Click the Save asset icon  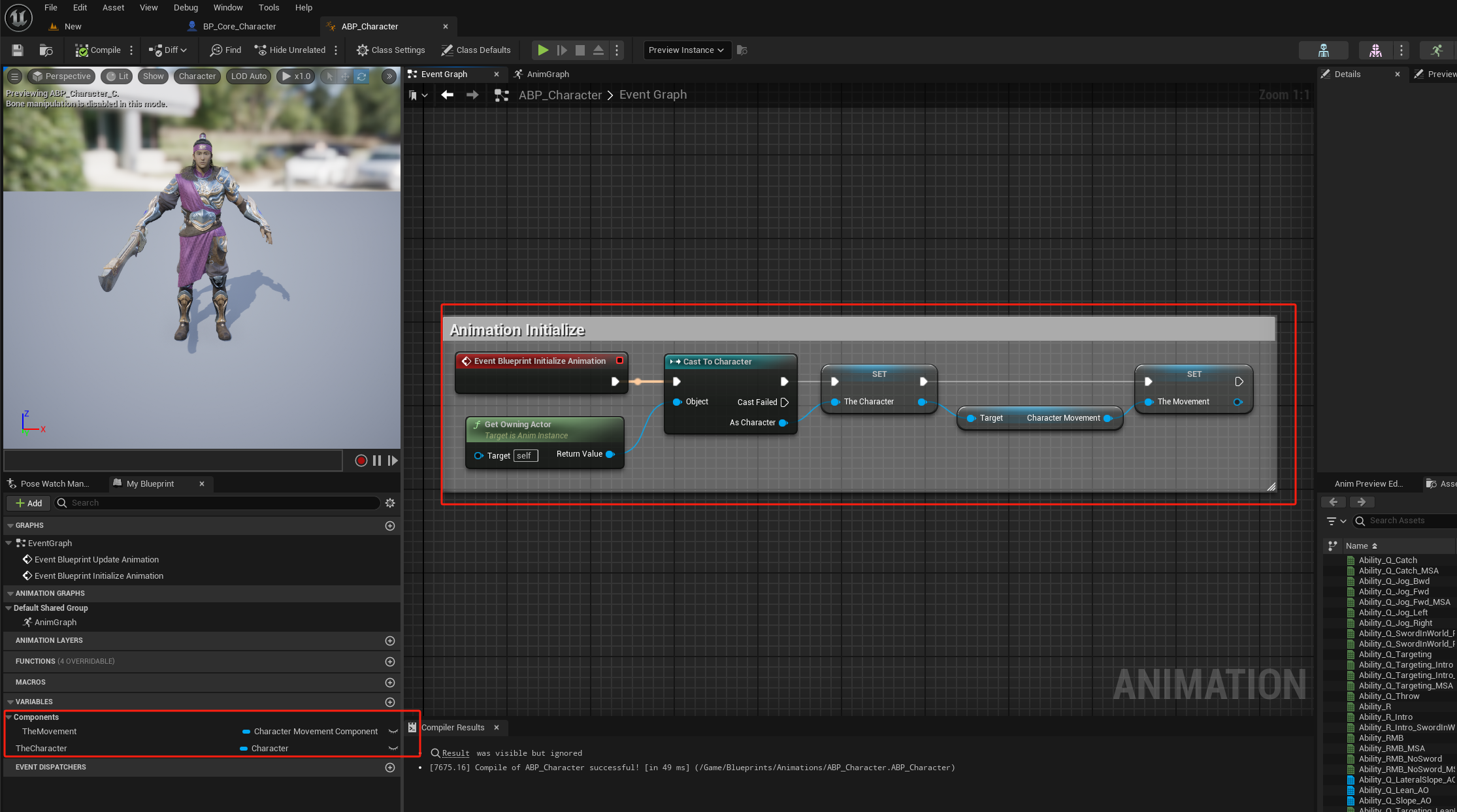pos(18,50)
